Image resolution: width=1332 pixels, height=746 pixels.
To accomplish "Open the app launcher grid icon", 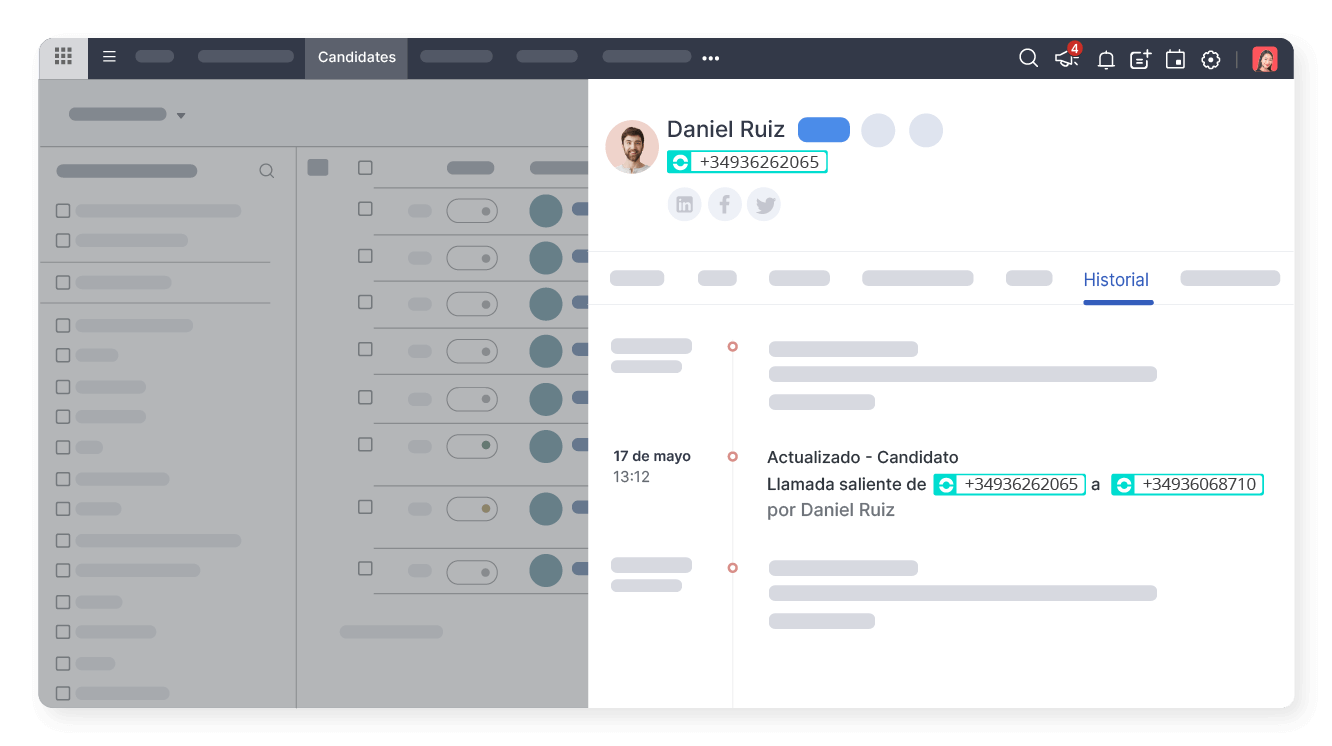I will [x=63, y=57].
